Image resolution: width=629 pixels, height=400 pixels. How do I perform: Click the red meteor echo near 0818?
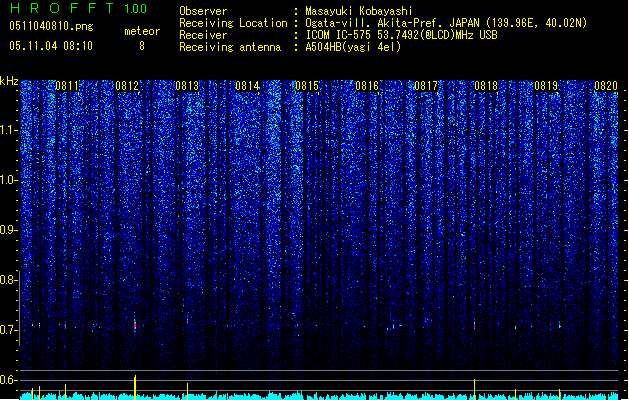tap(475, 325)
